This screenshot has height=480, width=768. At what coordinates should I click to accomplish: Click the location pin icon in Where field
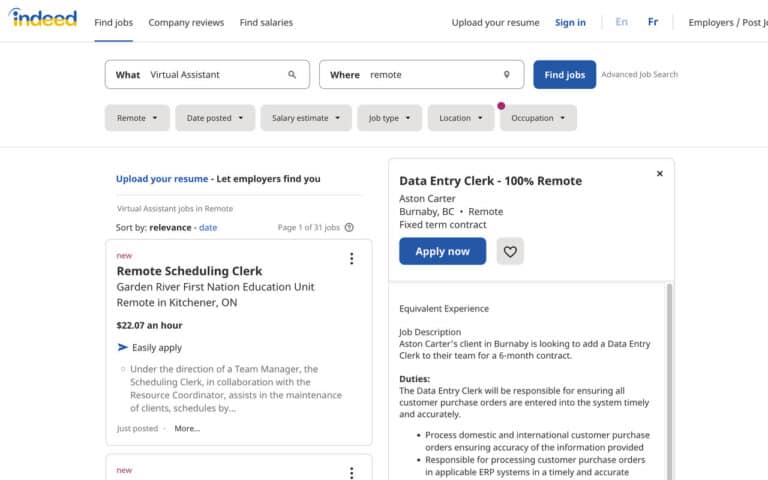(x=506, y=75)
